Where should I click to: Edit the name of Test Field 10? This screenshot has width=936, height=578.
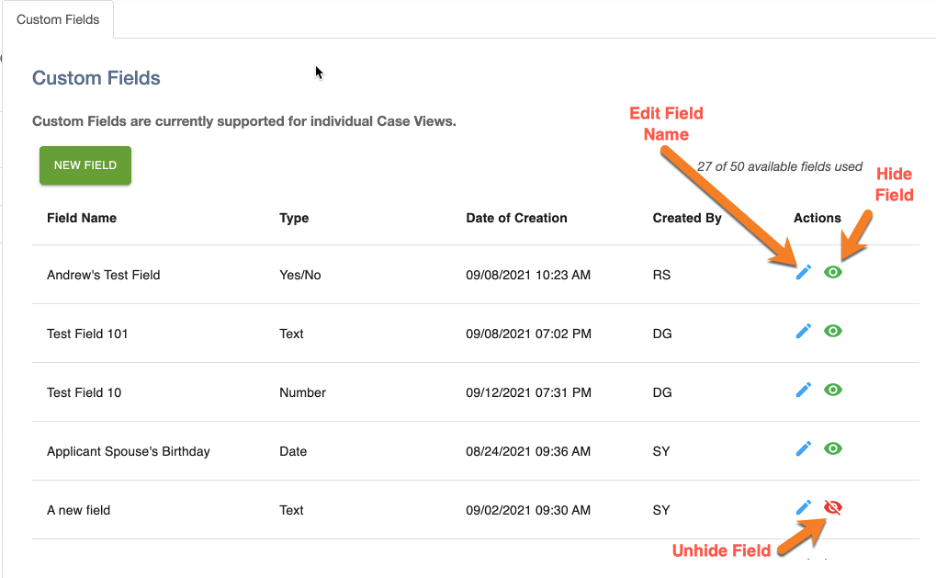tap(803, 390)
